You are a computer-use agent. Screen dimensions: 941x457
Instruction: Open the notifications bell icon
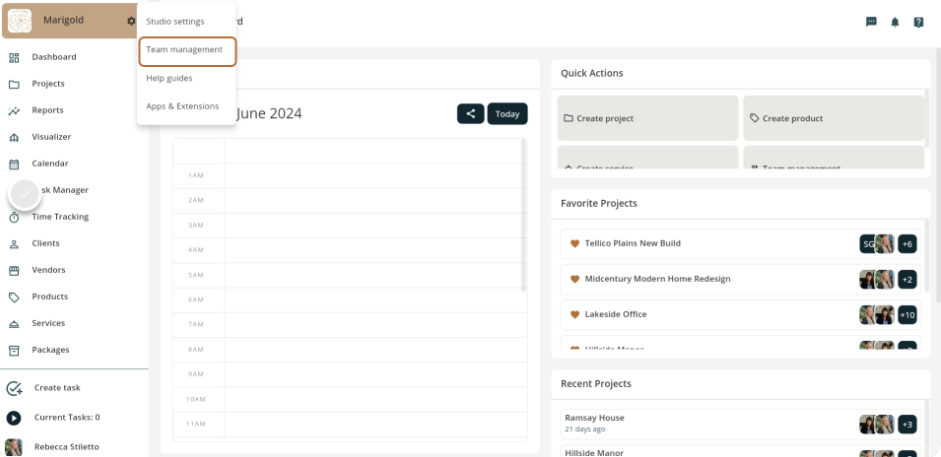(x=895, y=22)
